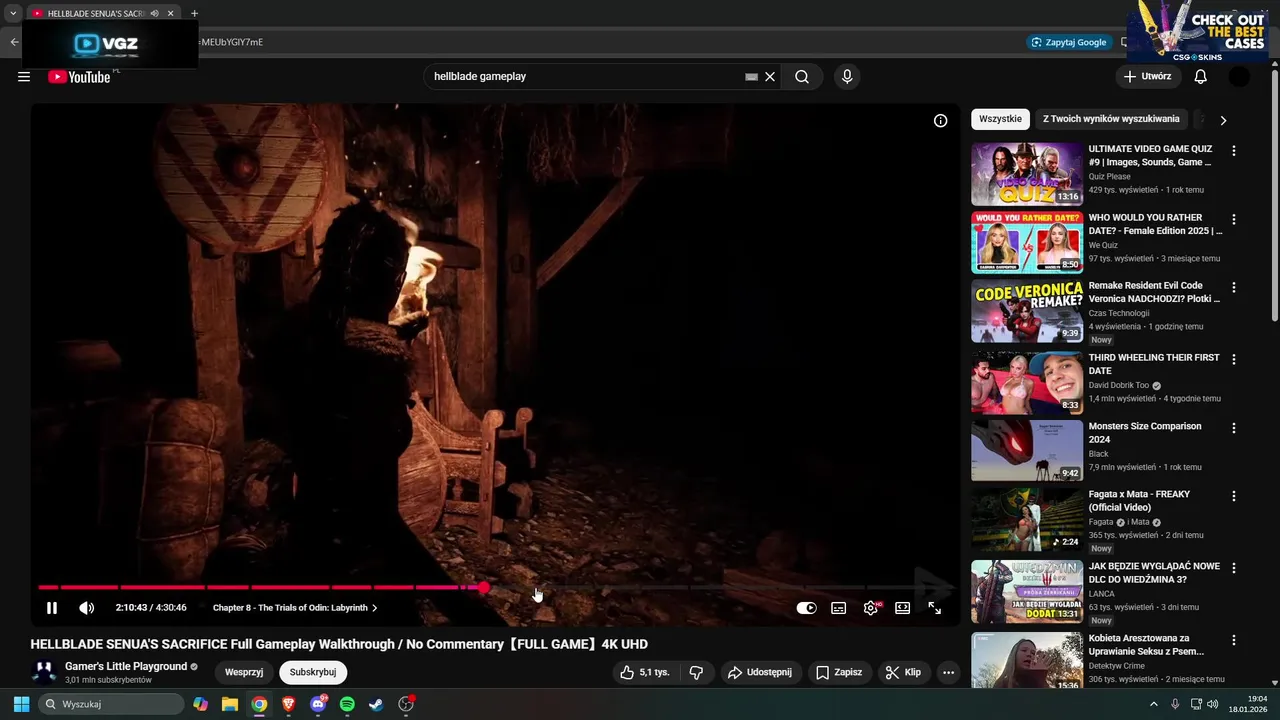This screenshot has width=1280, height=720.
Task: Open Copilot from the taskbar
Action: (201, 704)
